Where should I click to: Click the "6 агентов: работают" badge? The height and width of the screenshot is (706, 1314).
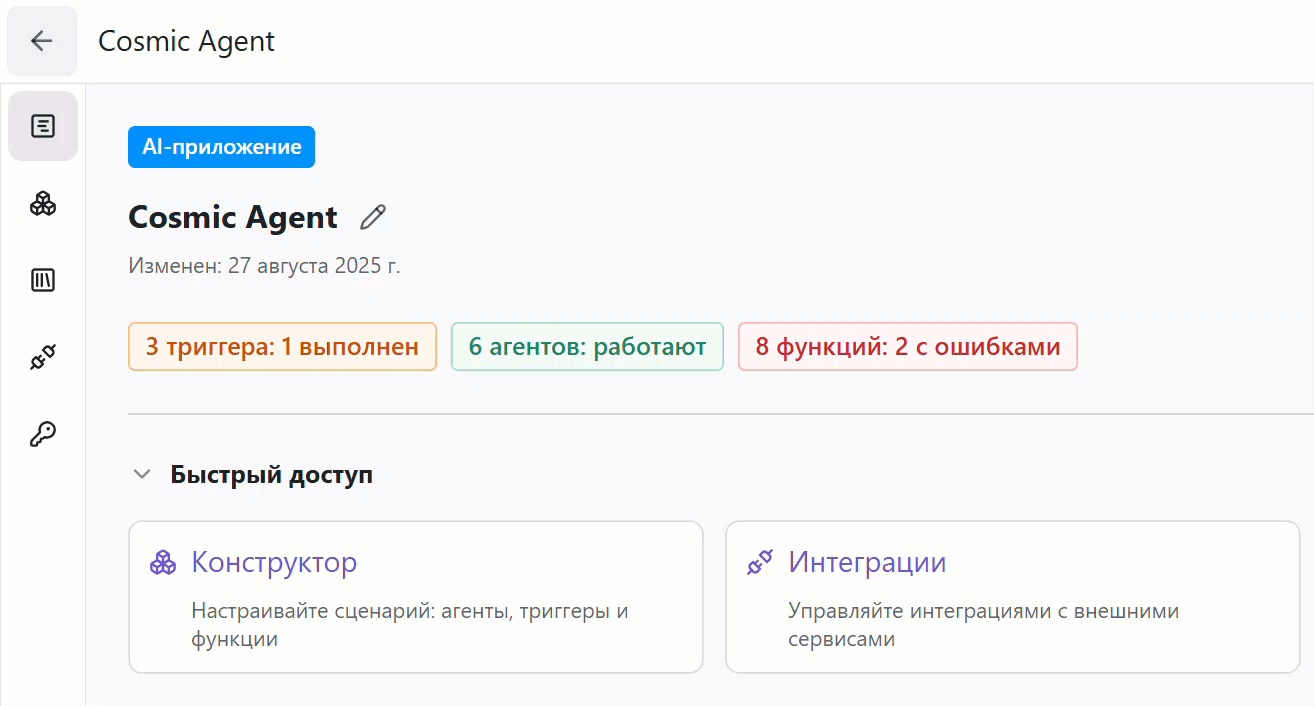point(587,346)
